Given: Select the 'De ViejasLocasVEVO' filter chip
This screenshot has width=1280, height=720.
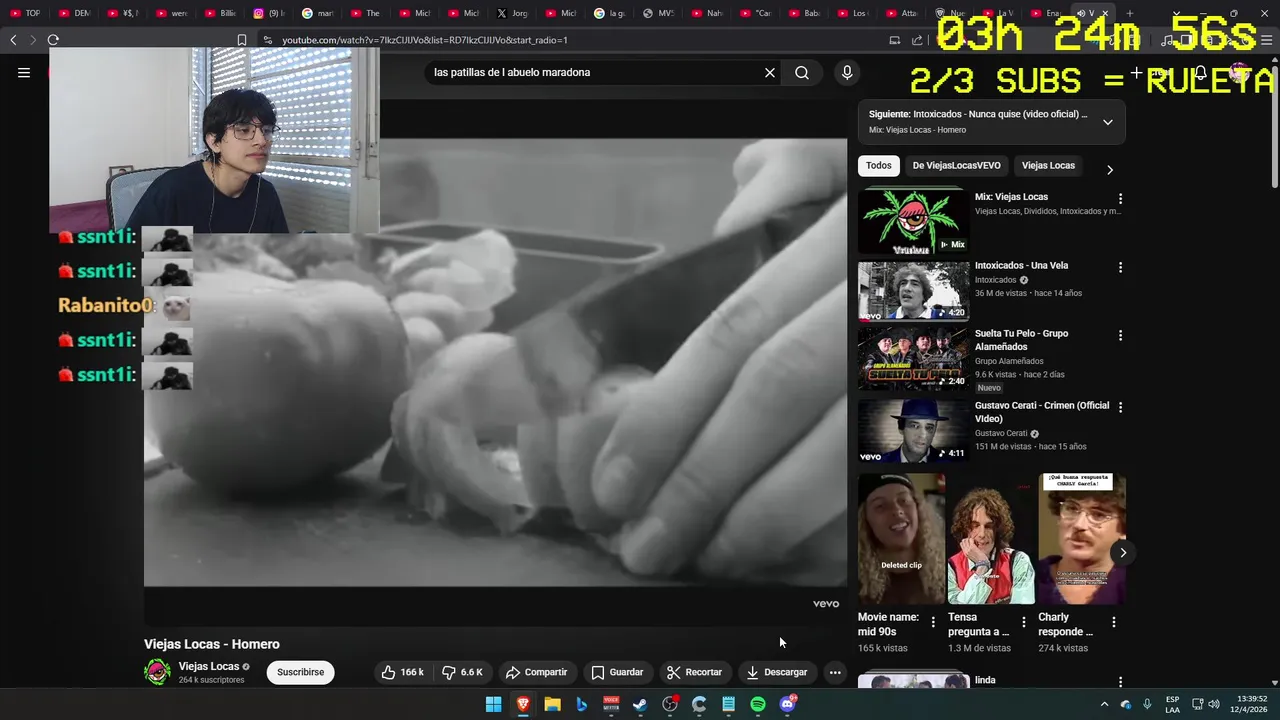Looking at the screenshot, I should [956, 166].
